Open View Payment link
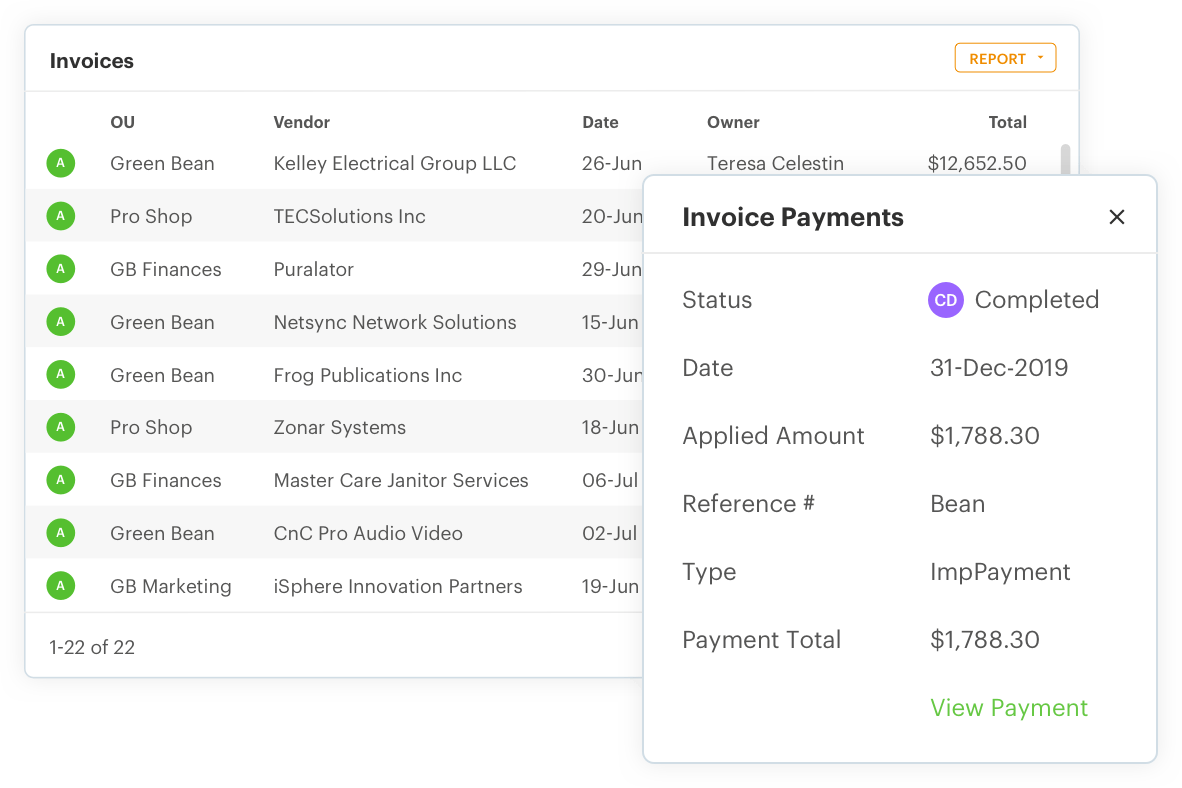The image size is (1182, 788). pos(1008,707)
